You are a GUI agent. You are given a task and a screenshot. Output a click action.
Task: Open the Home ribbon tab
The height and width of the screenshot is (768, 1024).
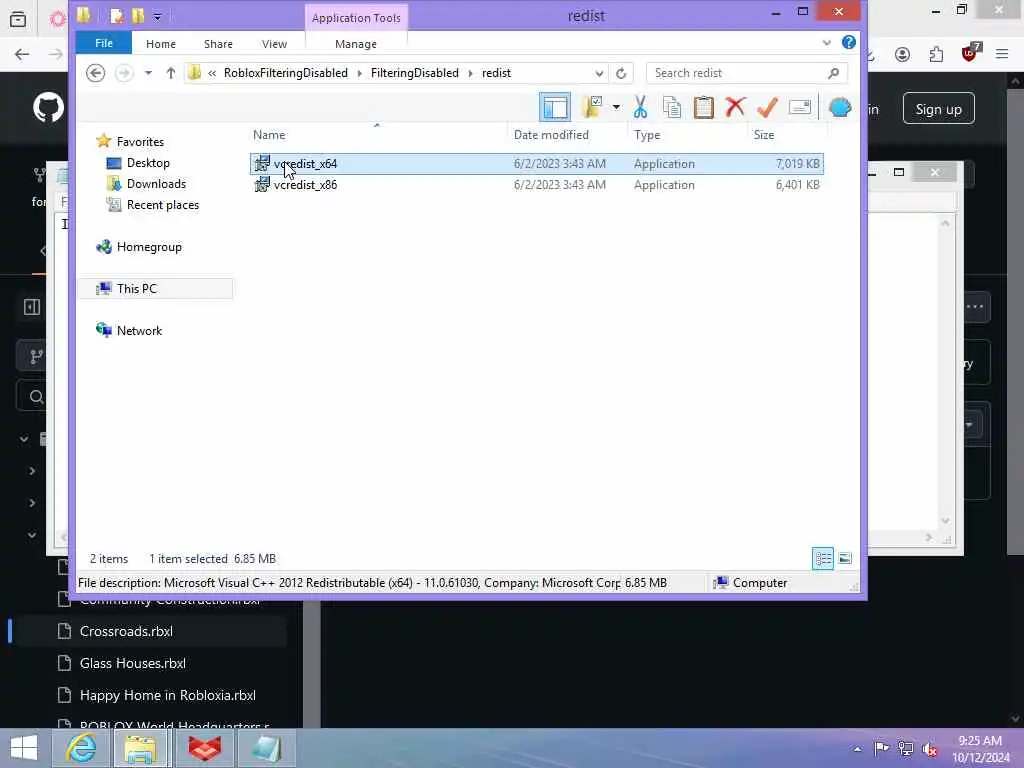[161, 44]
